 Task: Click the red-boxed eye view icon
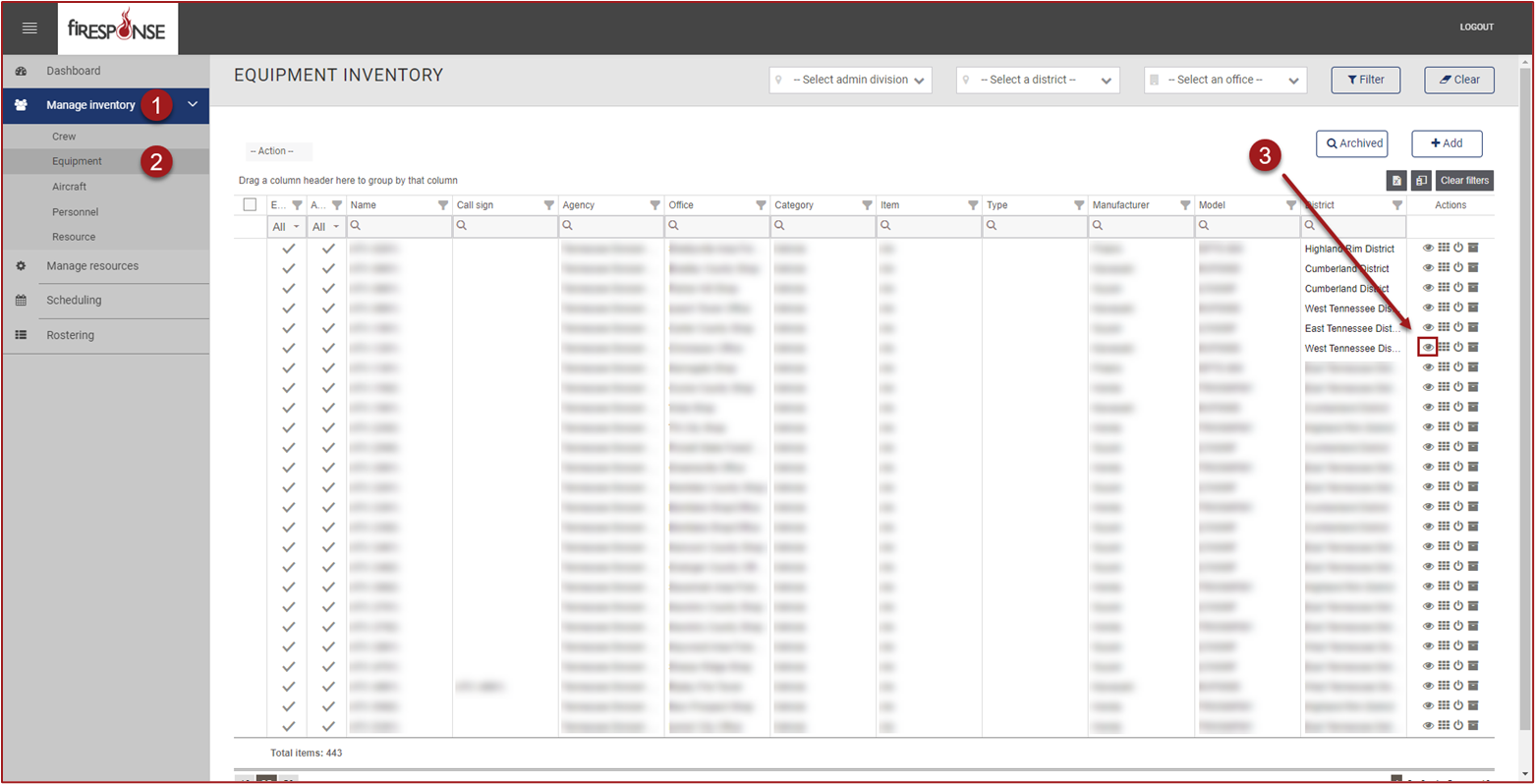(1428, 347)
